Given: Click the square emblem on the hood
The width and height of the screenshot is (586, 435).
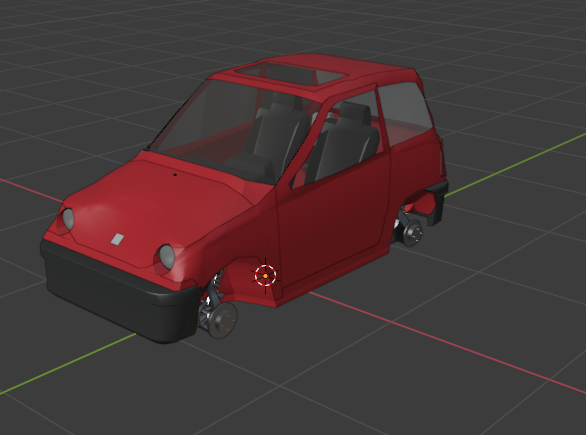Looking at the screenshot, I should click(117, 239).
